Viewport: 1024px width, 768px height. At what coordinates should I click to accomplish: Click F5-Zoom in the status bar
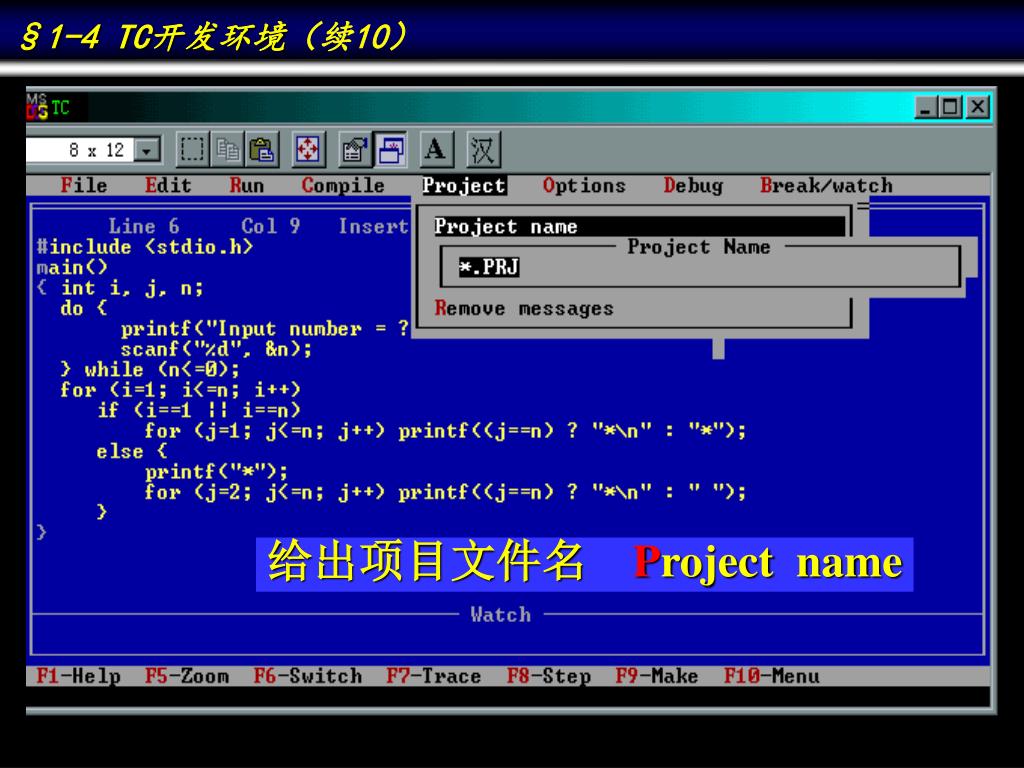point(187,675)
